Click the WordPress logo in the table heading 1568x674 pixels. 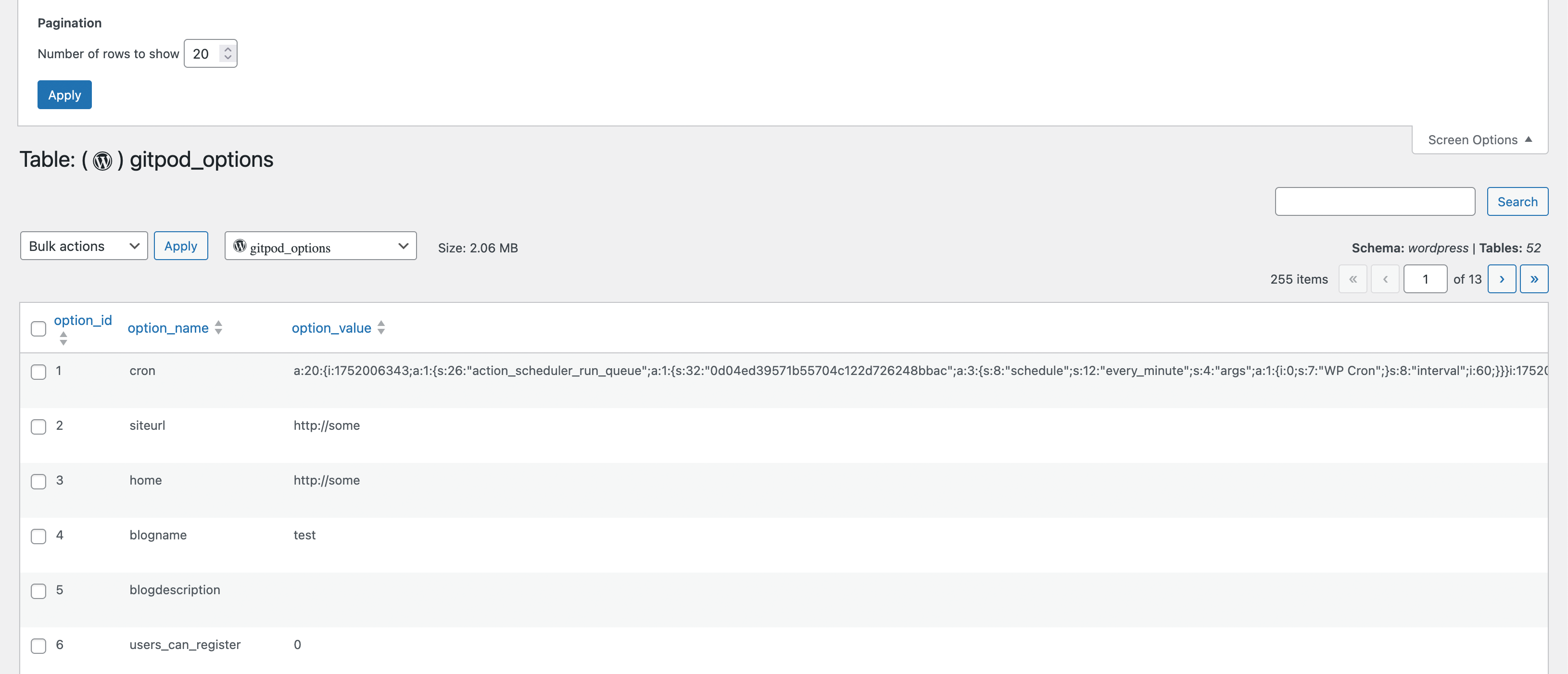tap(102, 161)
